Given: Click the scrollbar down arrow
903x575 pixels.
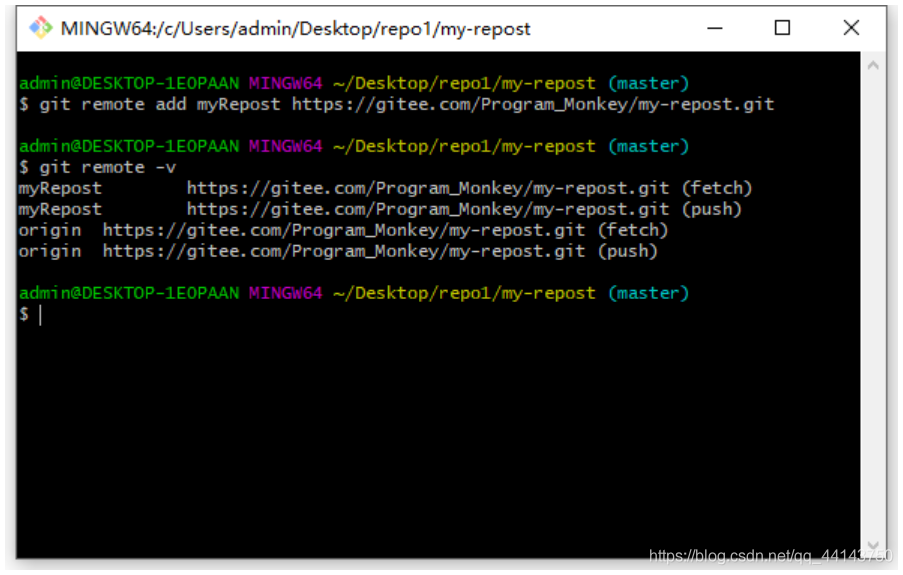Looking at the screenshot, I should 873,545.
